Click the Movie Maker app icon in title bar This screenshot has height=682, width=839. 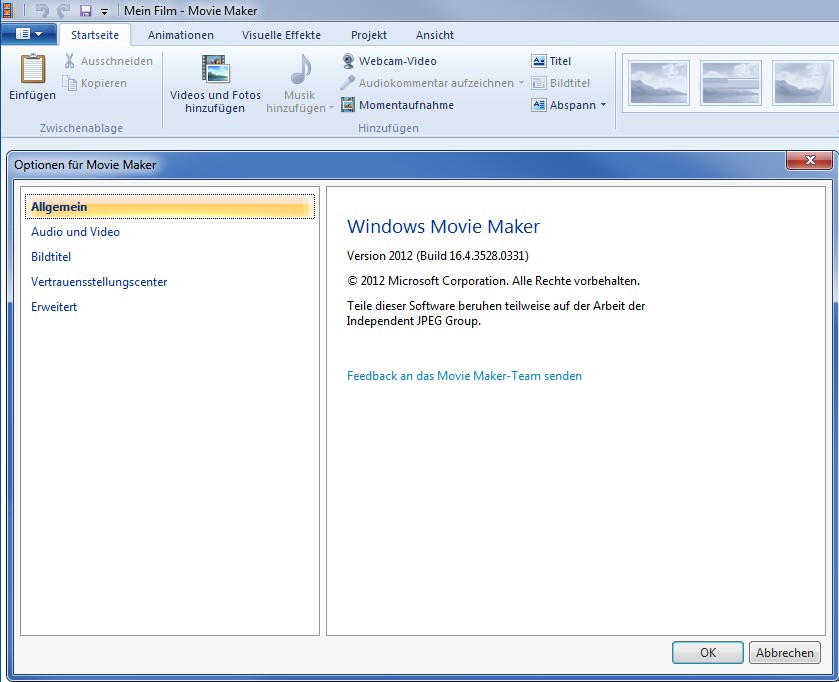coord(7,10)
